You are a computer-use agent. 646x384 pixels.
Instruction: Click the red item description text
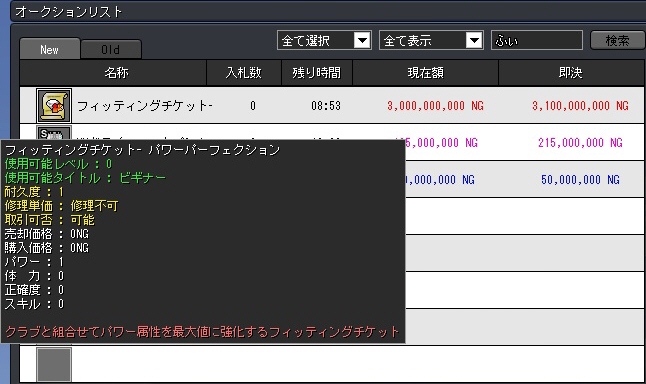[202, 332]
